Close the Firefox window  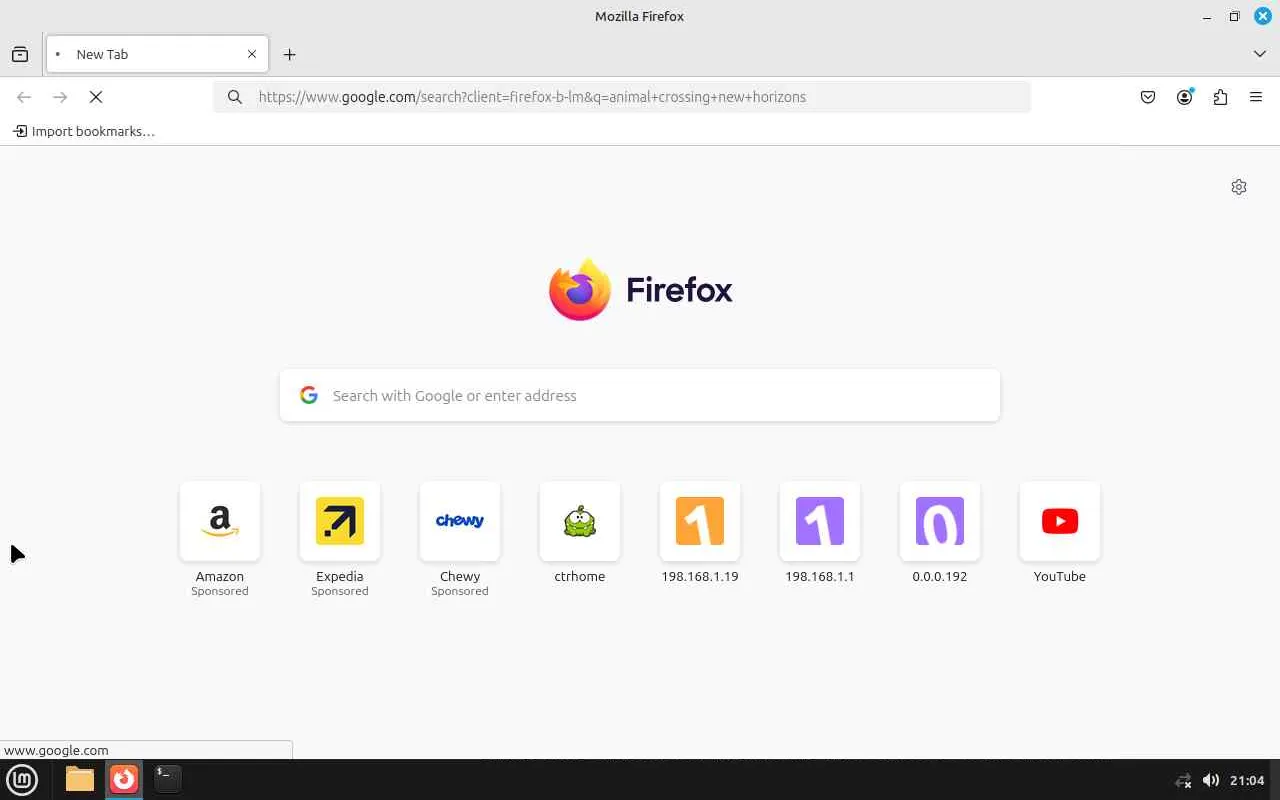[1263, 16]
